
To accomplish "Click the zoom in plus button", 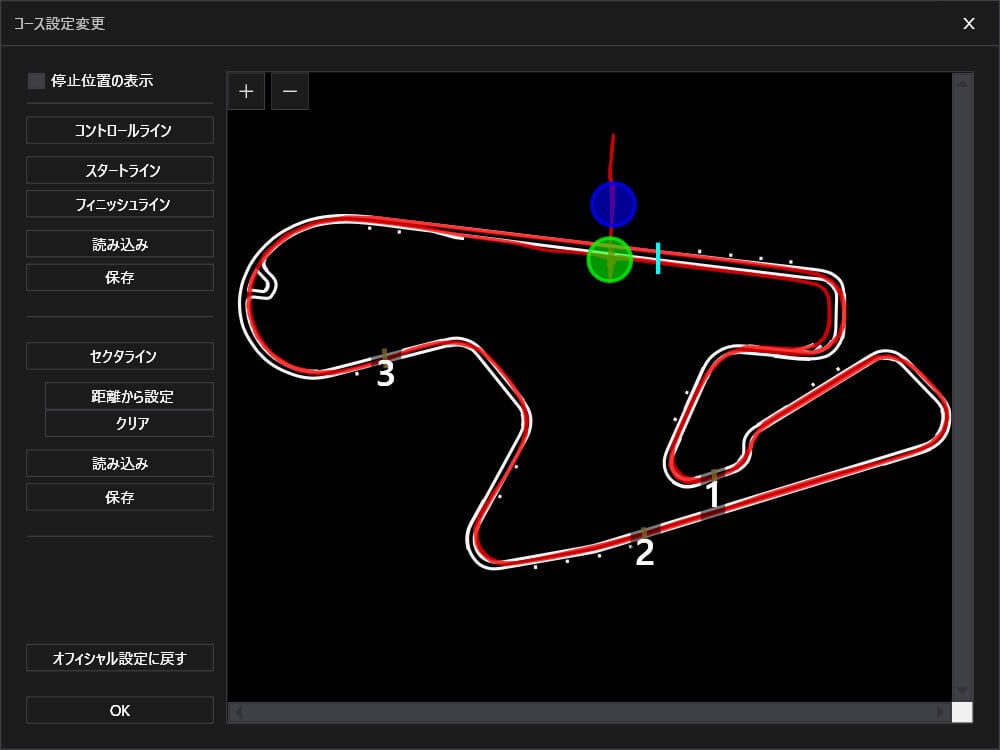I will pos(246,91).
